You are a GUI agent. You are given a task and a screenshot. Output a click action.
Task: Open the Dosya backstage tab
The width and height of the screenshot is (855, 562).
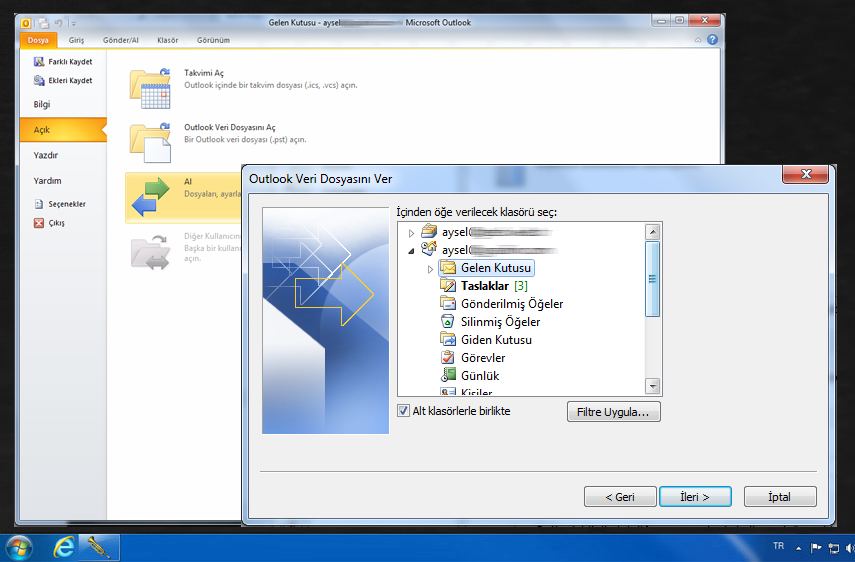point(38,40)
